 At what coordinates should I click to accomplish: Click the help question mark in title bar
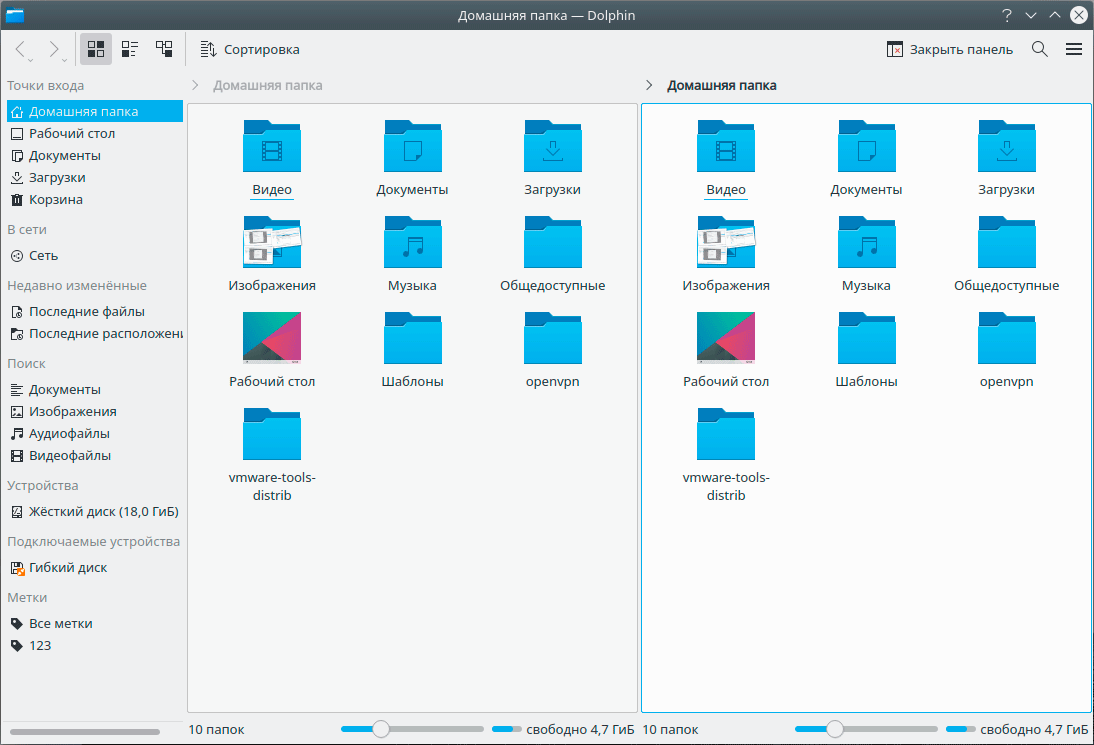1006,15
